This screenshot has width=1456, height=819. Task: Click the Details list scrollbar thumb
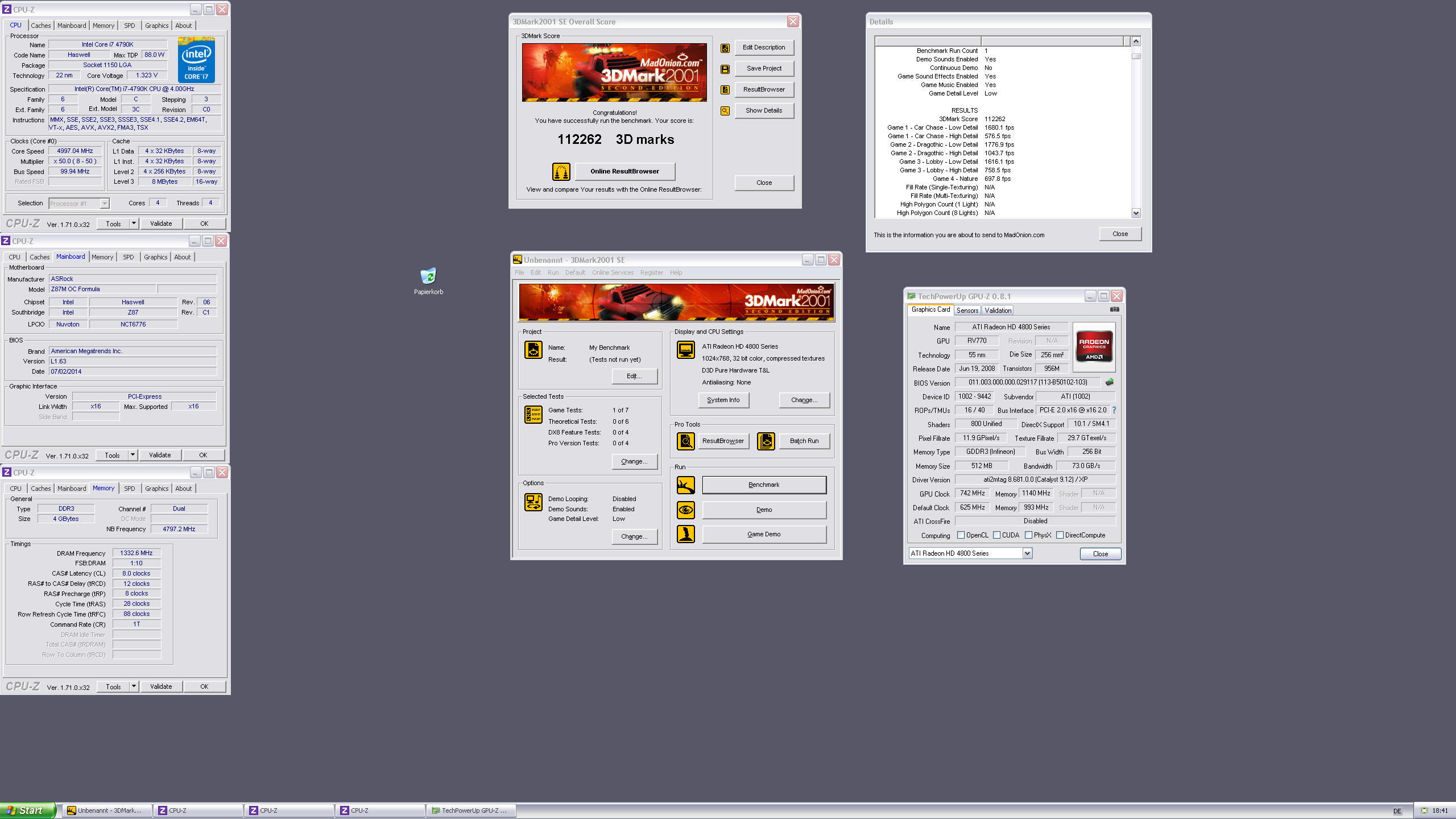[x=1136, y=56]
